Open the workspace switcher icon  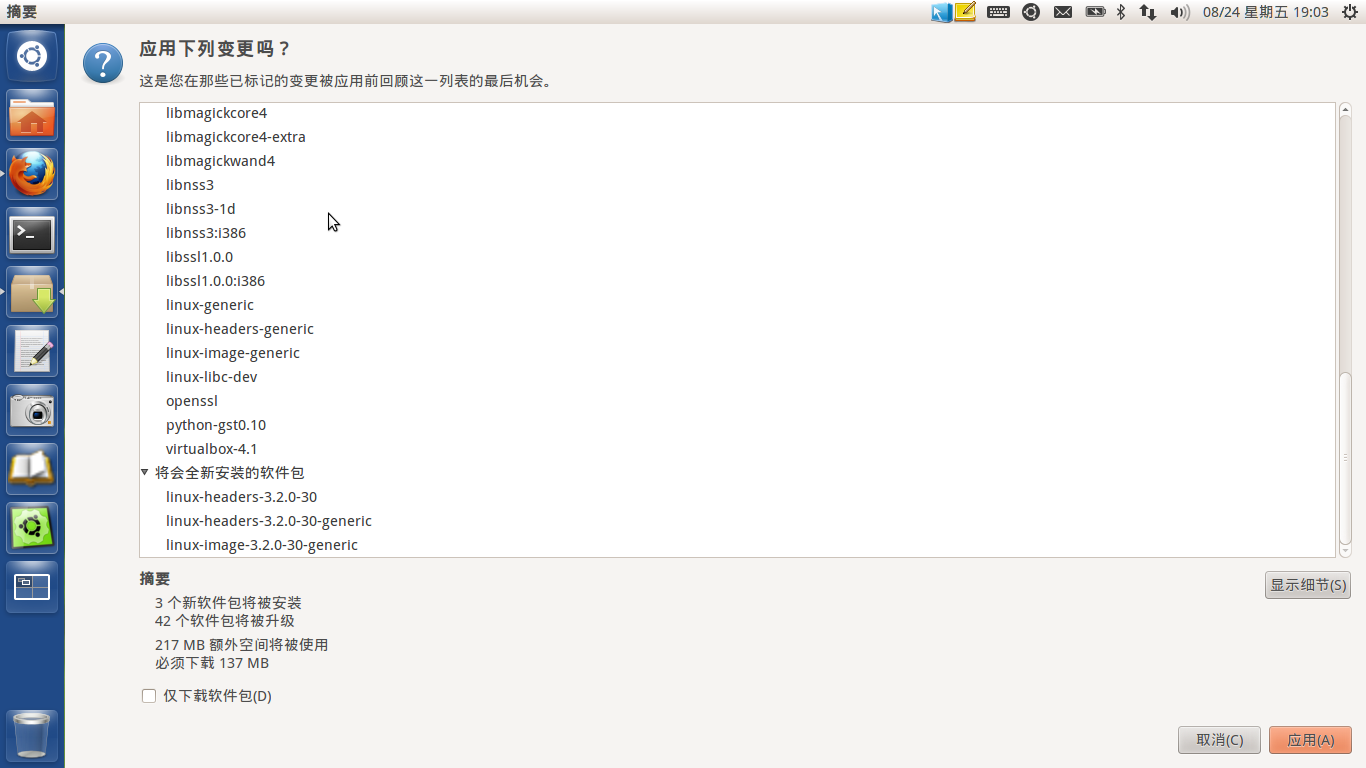point(32,587)
